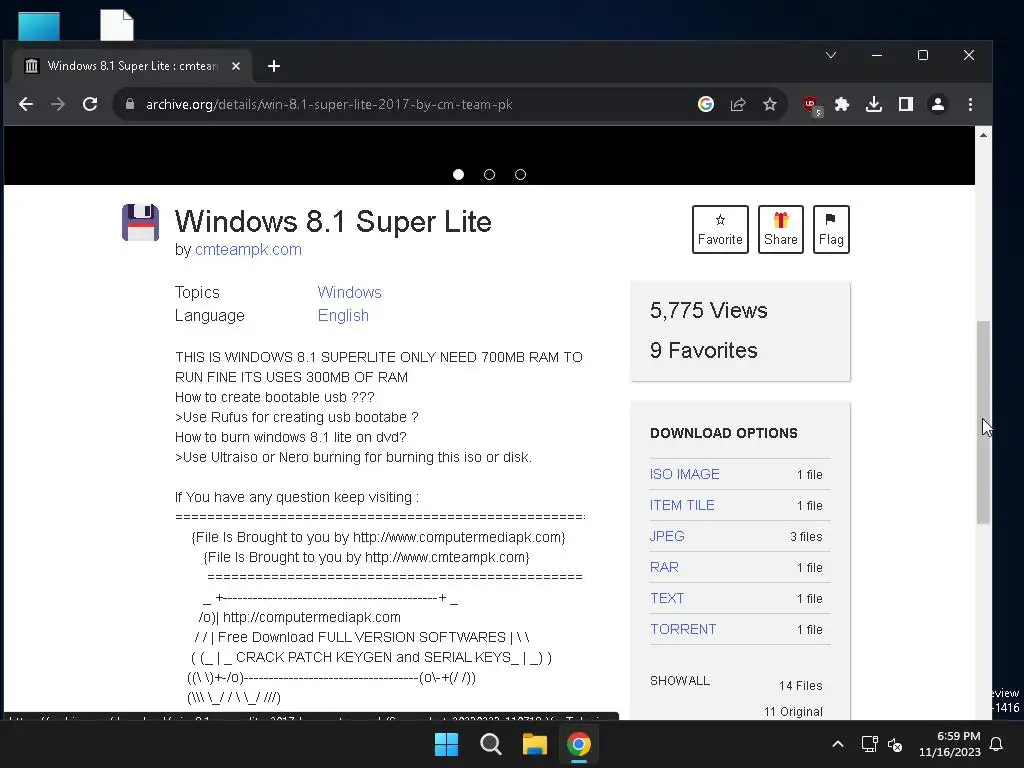
Task: Download the TORRENT file
Action: click(683, 629)
